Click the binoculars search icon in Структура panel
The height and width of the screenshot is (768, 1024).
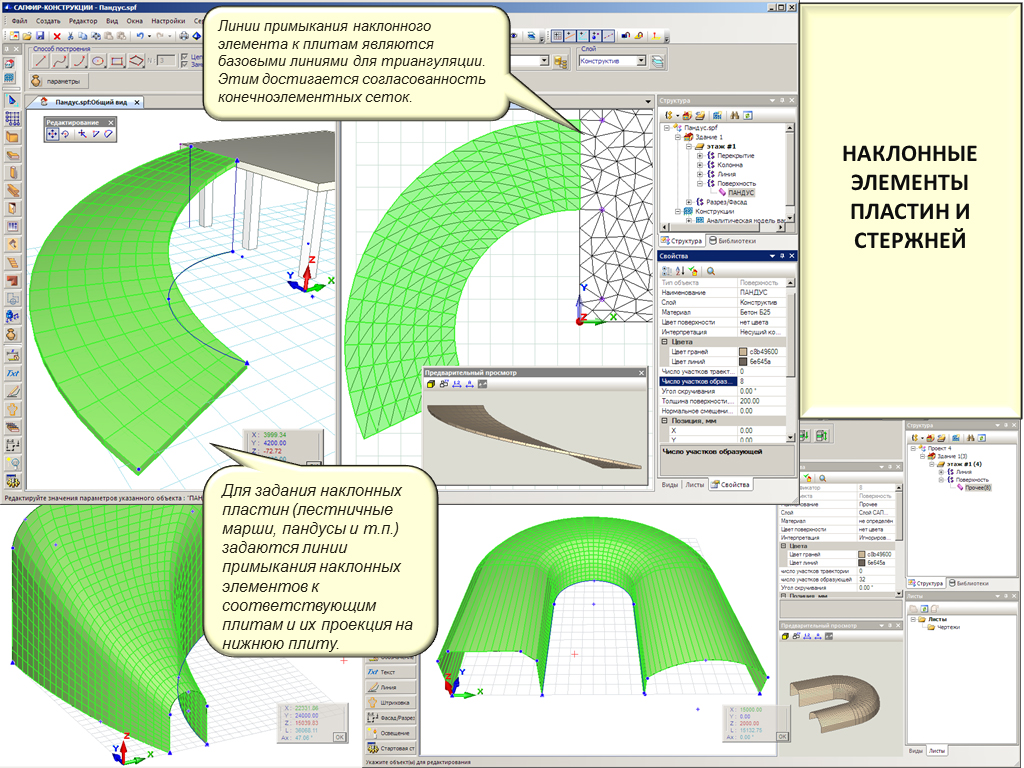click(x=733, y=115)
